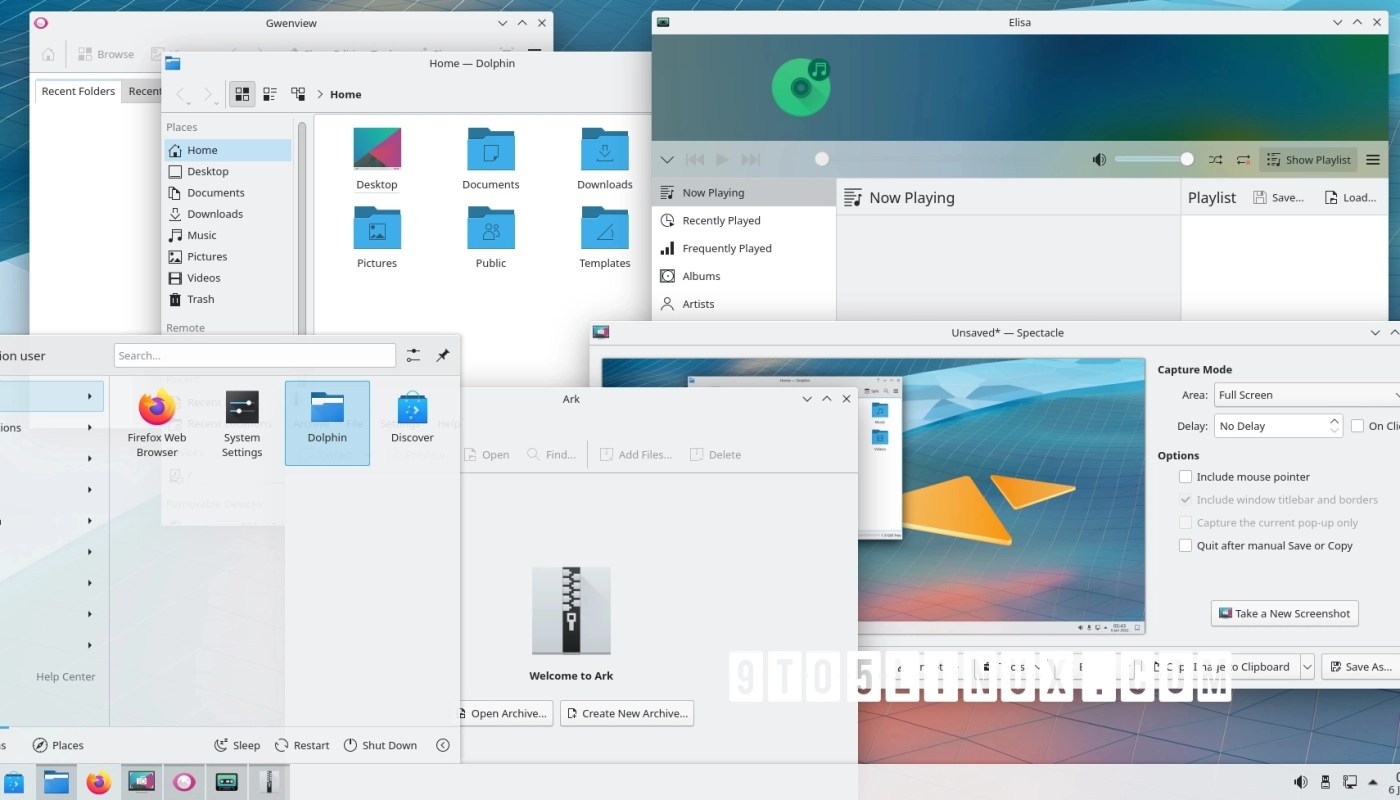Open System Settings from the launcher

242,423
